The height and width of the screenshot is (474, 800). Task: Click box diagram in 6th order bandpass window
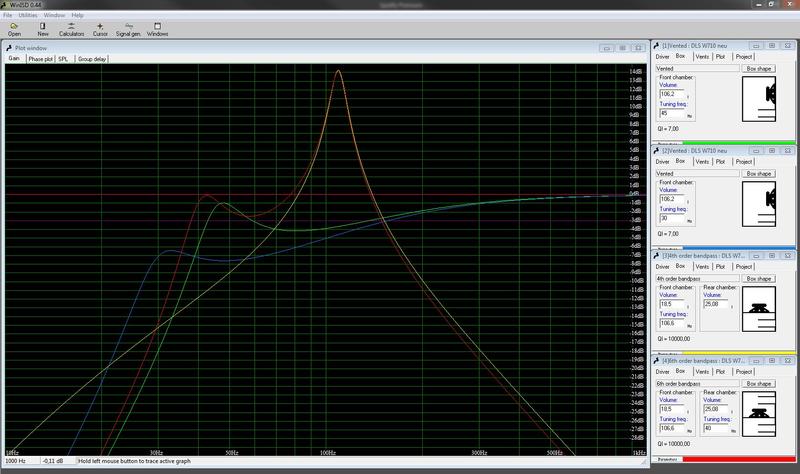click(x=759, y=414)
